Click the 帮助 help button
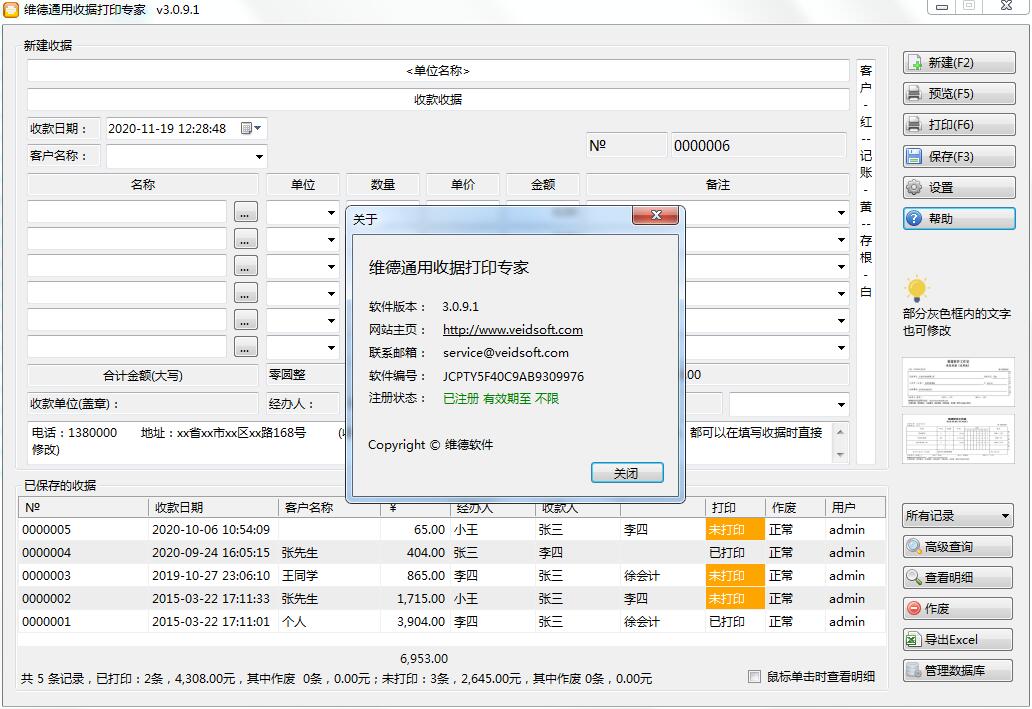This screenshot has height=709, width=1032. pos(959,219)
